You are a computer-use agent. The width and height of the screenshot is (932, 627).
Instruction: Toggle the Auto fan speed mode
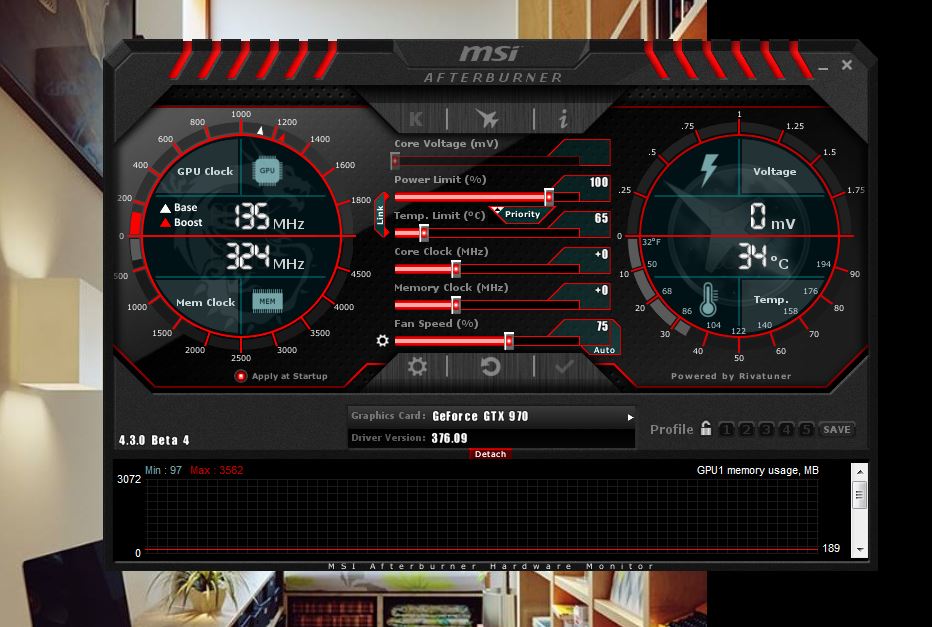[x=604, y=350]
